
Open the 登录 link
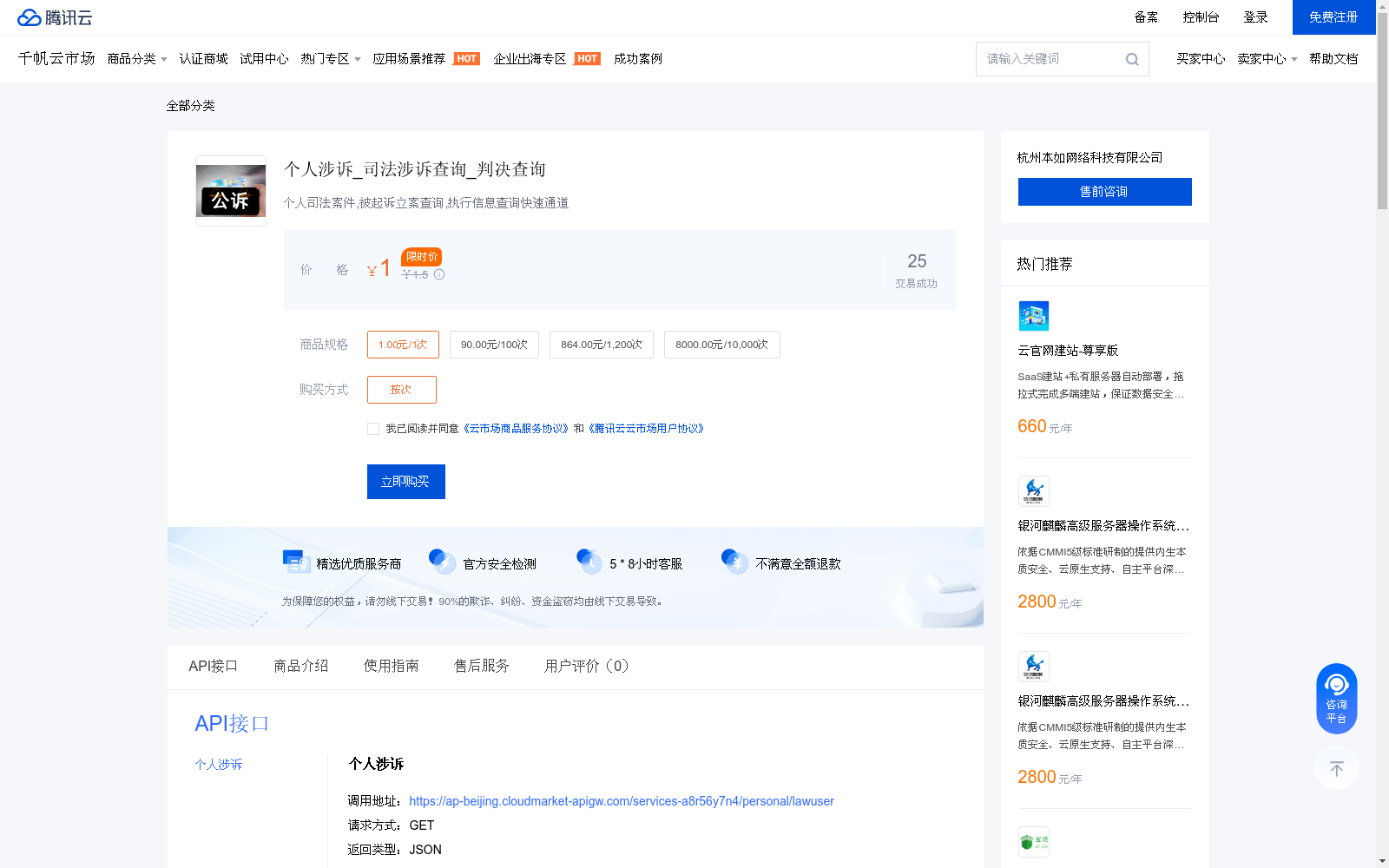point(1255,17)
